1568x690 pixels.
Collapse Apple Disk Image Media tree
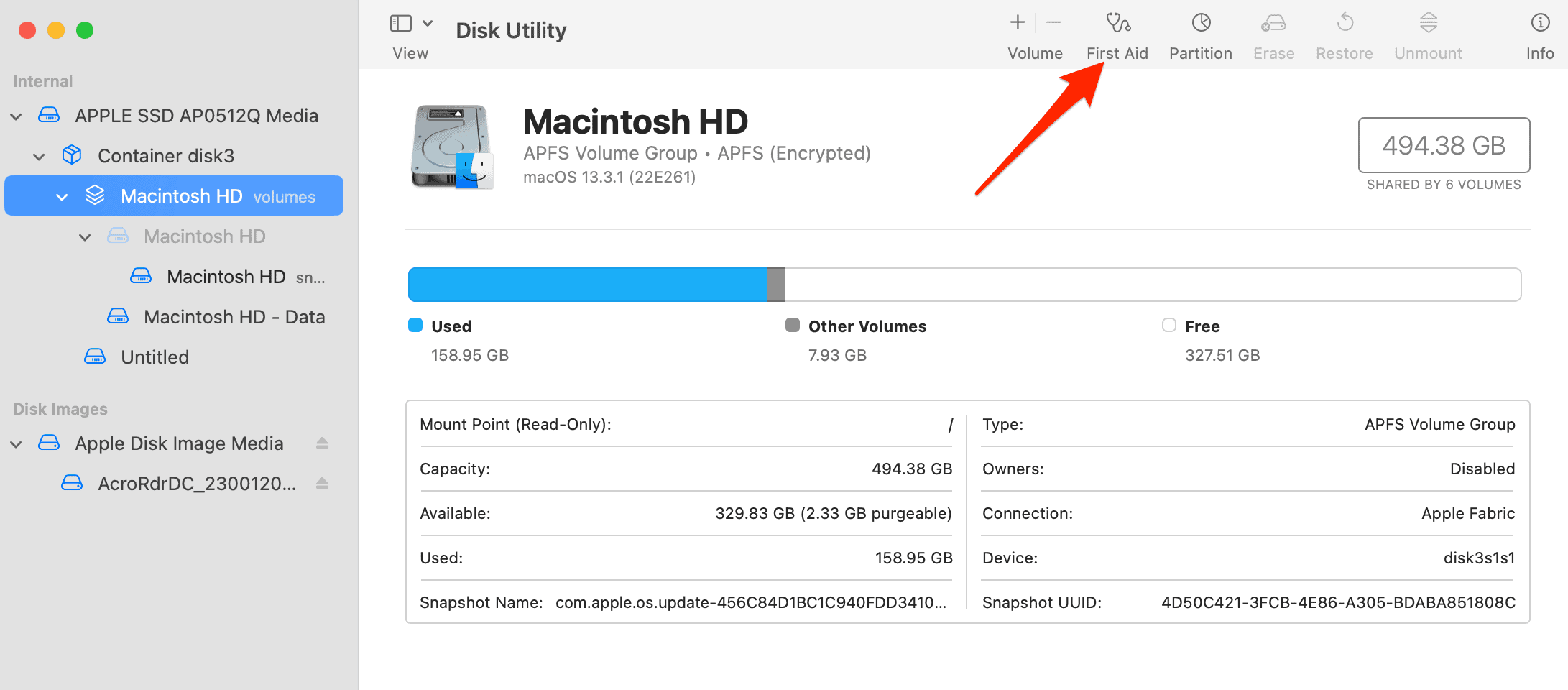click(17, 444)
